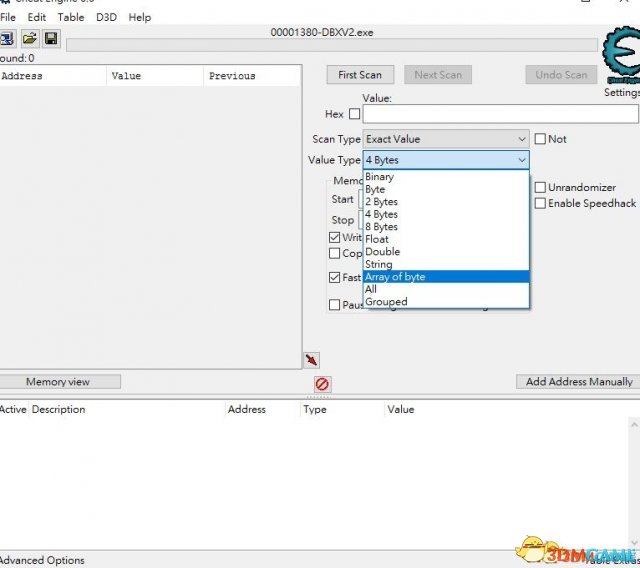Select Grouped value type option

tap(446, 302)
